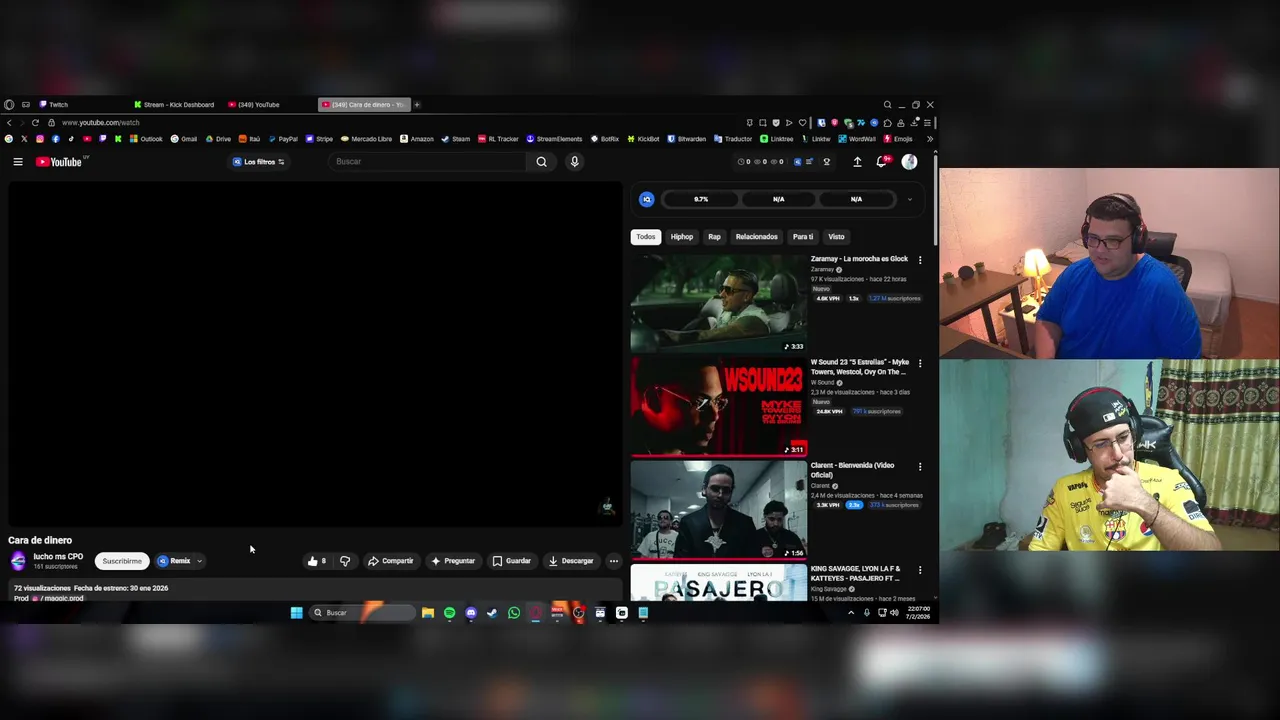This screenshot has width=1280, height=720.
Task: Focus the YouTube Buscar search field
Action: [428, 162]
